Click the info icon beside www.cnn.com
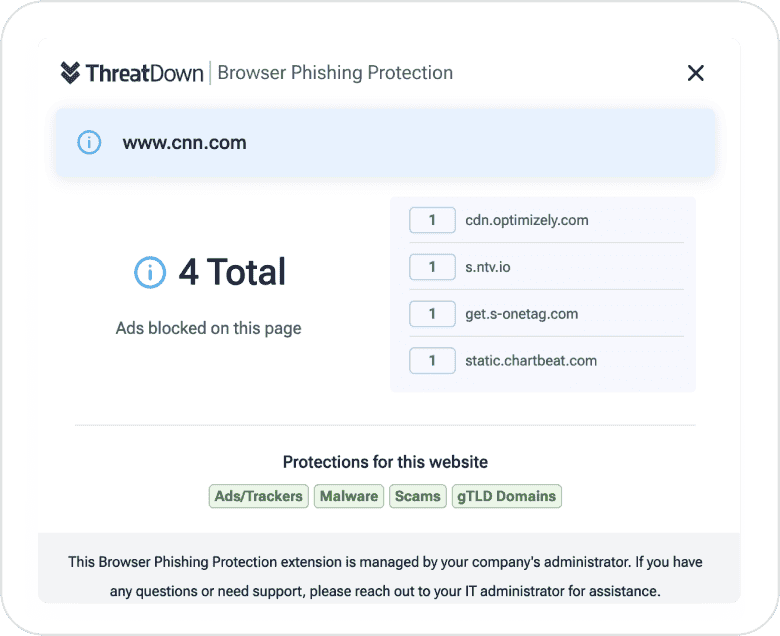The height and width of the screenshot is (636, 780). coord(89,143)
